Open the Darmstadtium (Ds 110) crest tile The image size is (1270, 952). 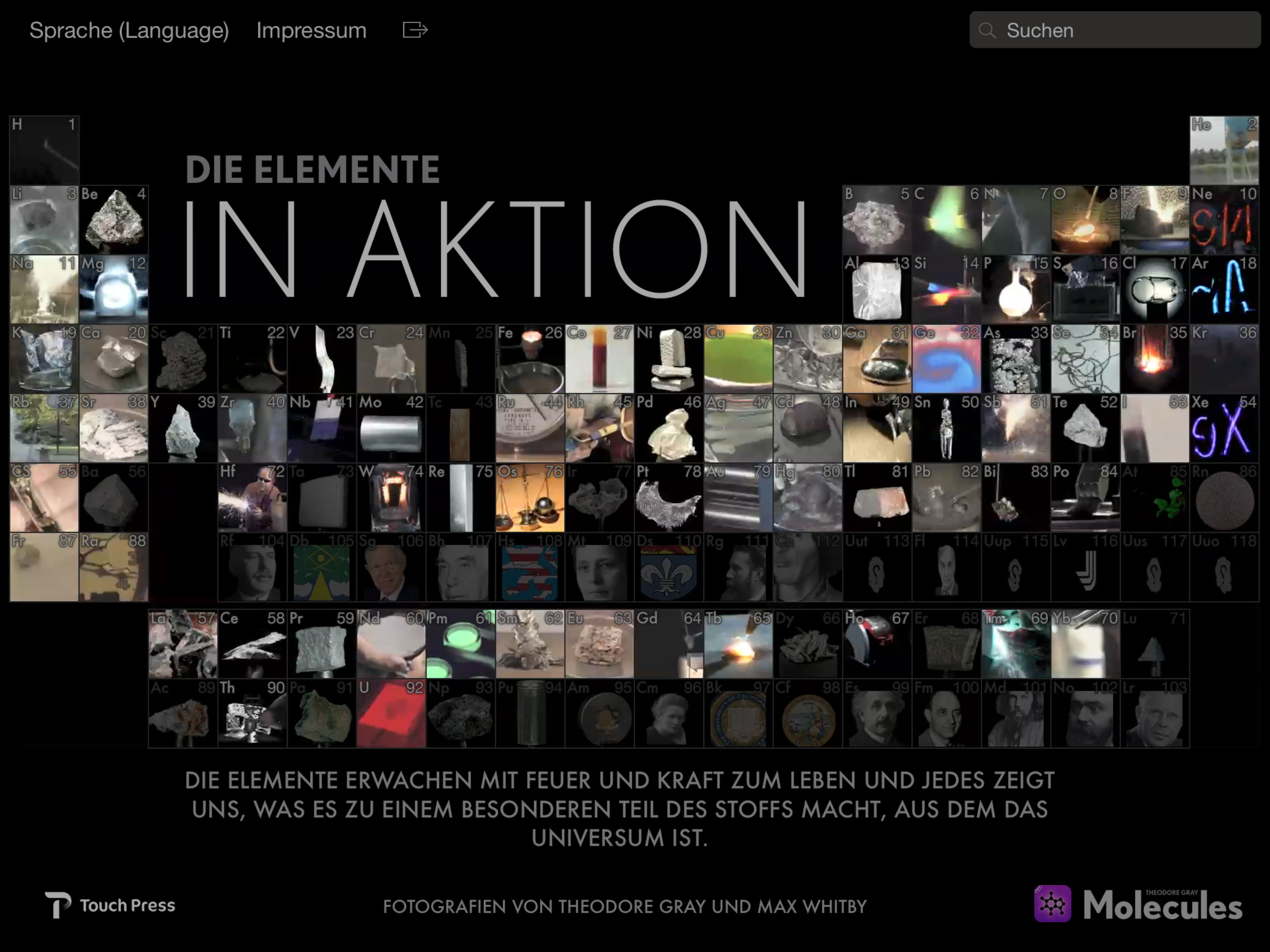tap(668, 567)
